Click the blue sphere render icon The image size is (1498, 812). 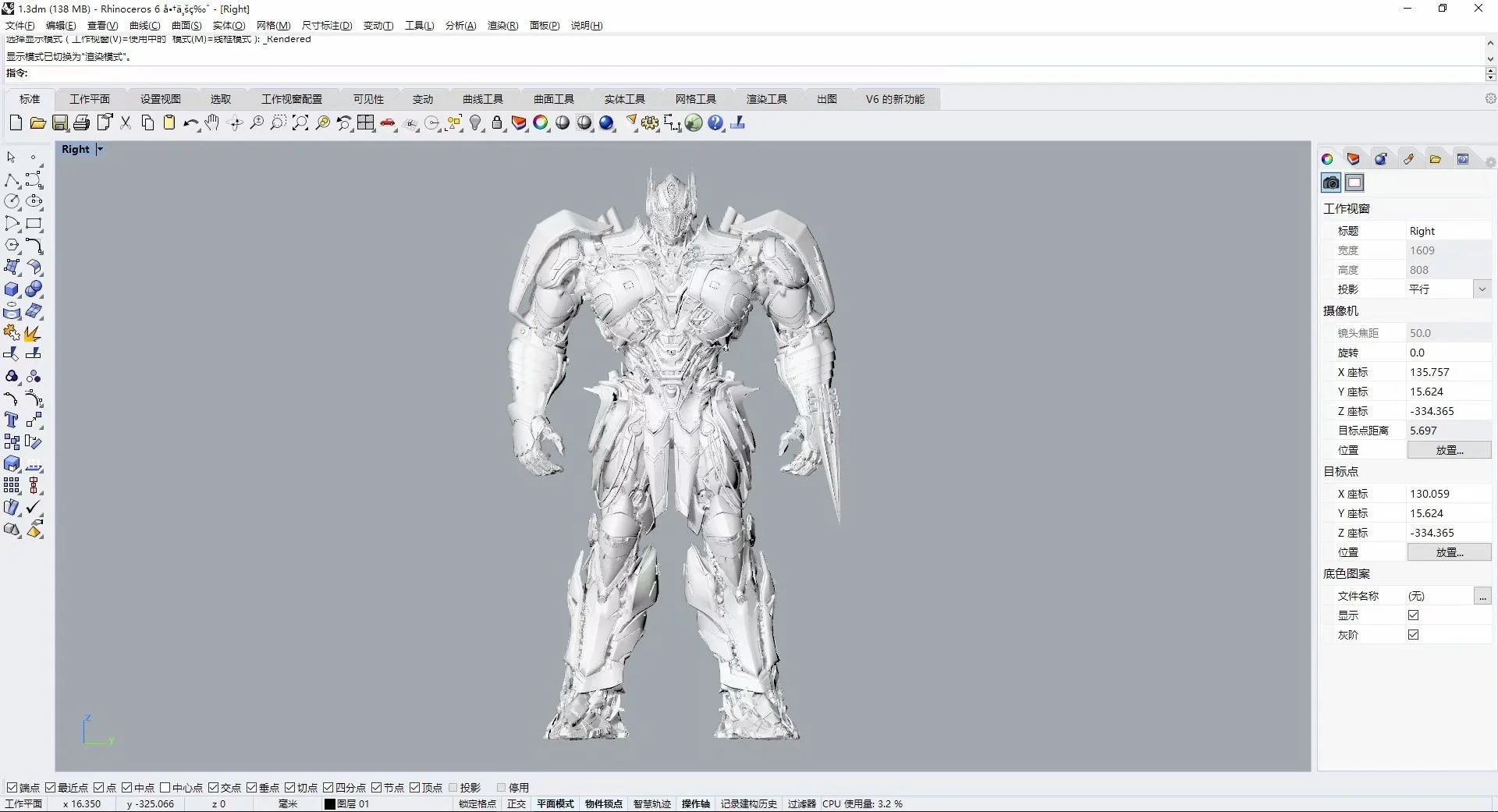pos(606,122)
